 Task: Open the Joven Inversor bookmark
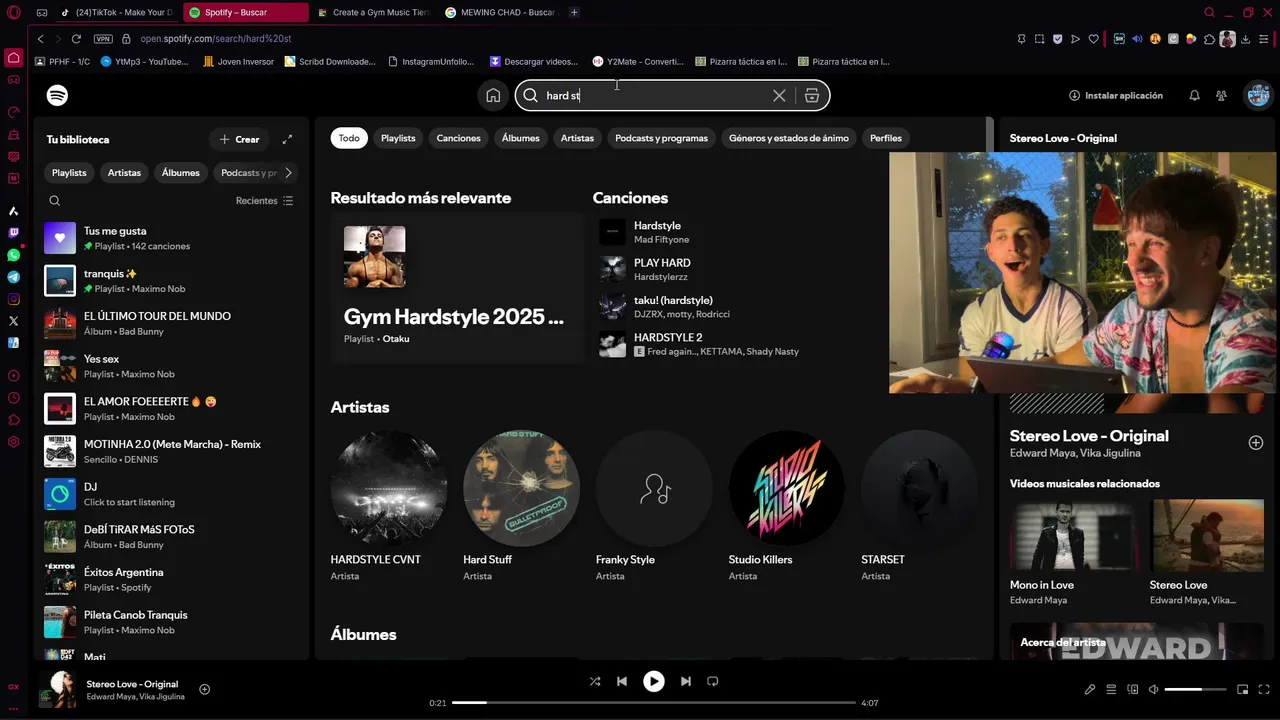(238, 61)
